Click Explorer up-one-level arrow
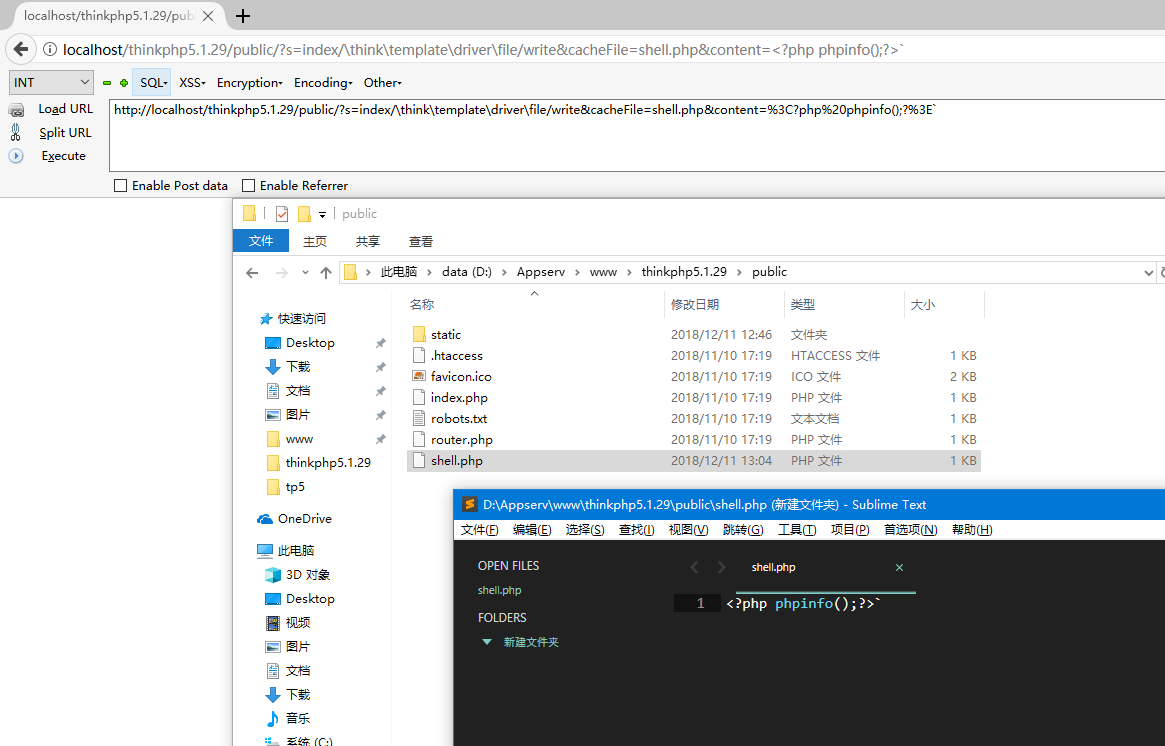This screenshot has height=746, width=1165. point(325,273)
